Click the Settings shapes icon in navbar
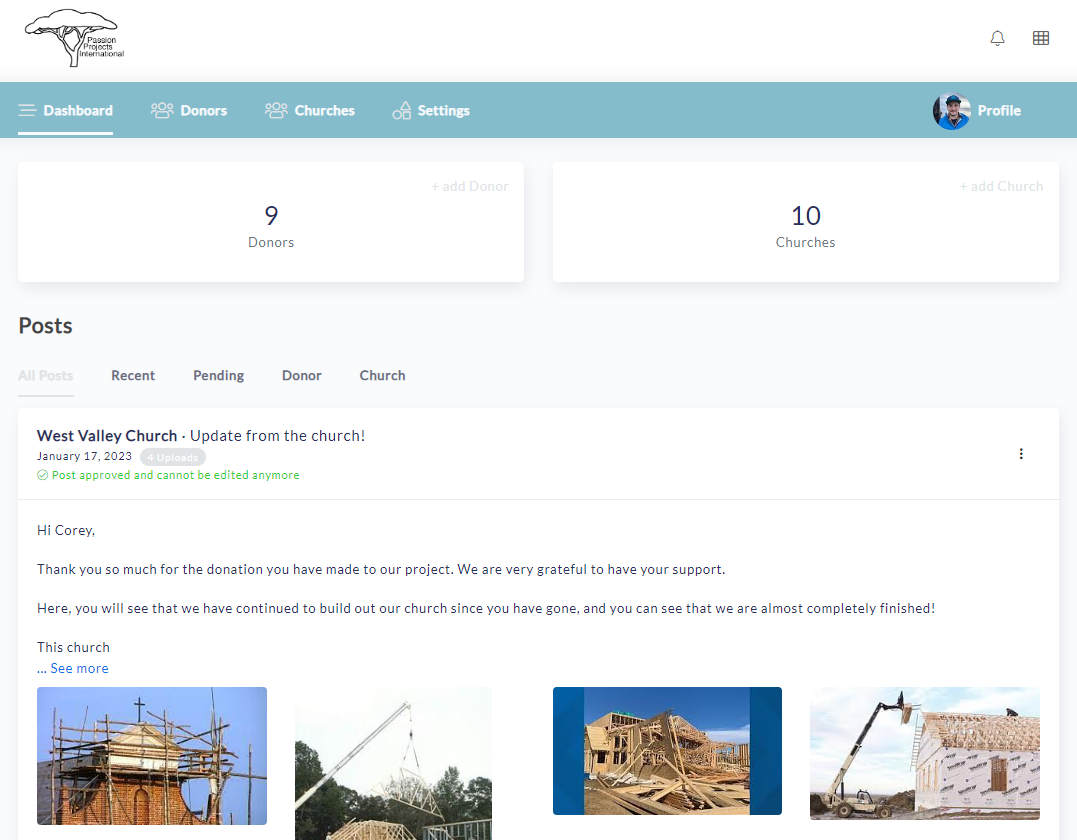Screen dimensions: 1077x840 402,110
